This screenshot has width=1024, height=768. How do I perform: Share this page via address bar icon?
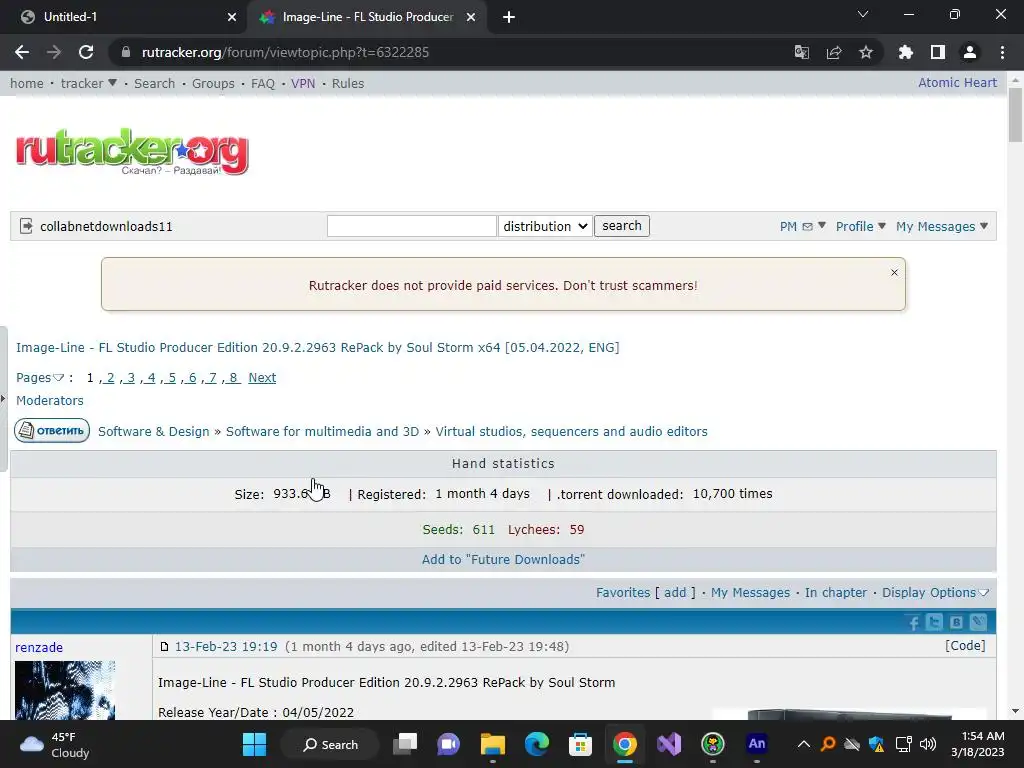(834, 52)
